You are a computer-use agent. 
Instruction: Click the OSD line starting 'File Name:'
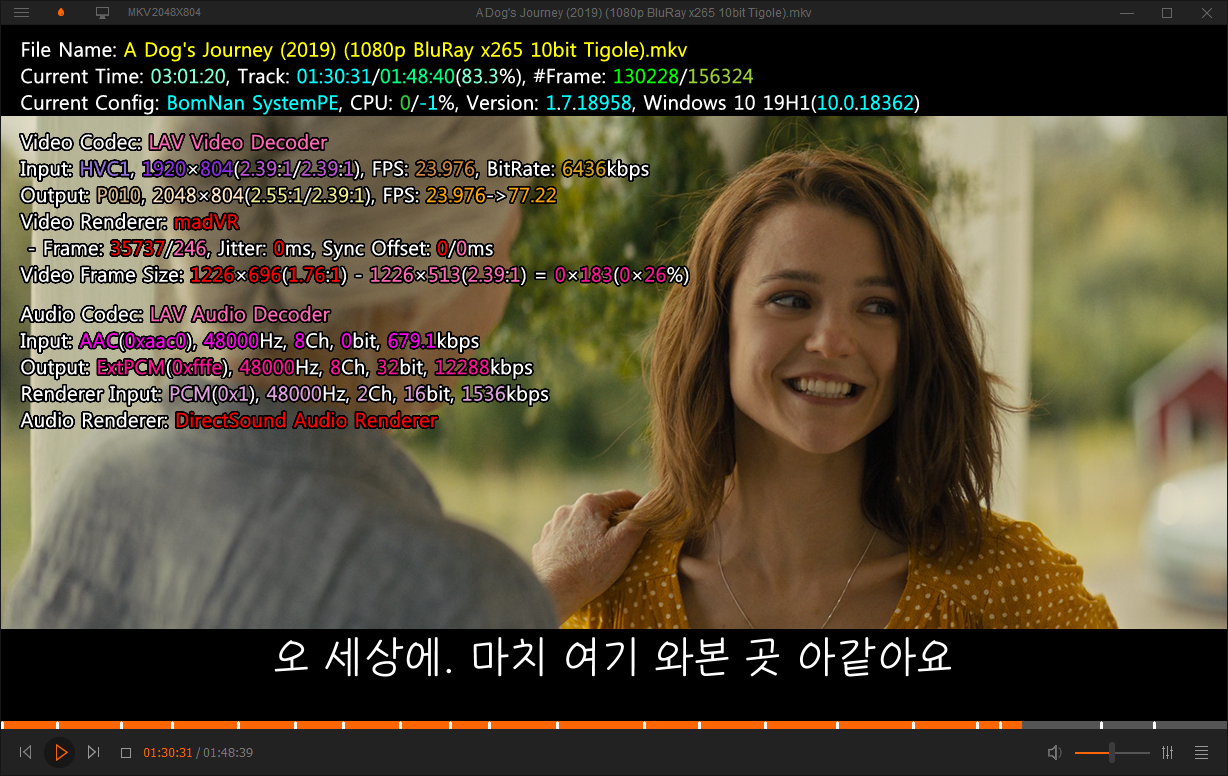354,50
